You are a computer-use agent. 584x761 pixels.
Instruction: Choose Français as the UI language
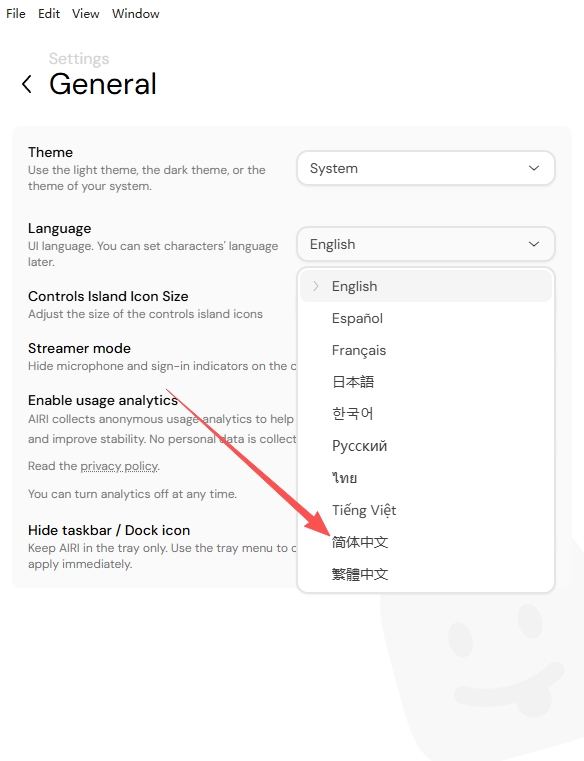click(426, 350)
